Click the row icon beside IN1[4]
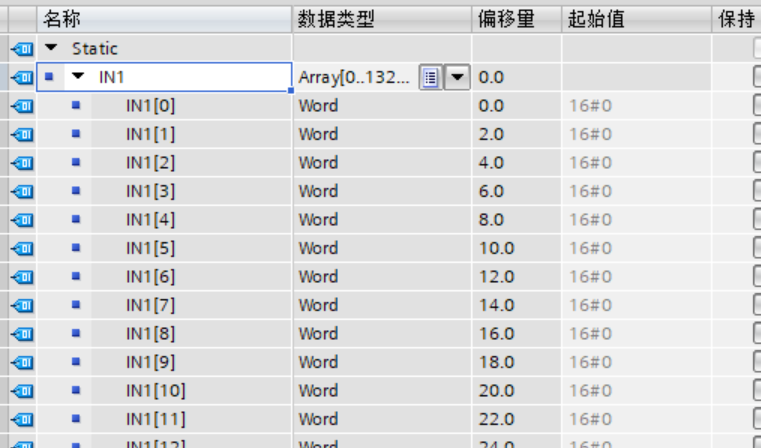The height and width of the screenshot is (448, 761). (21, 219)
